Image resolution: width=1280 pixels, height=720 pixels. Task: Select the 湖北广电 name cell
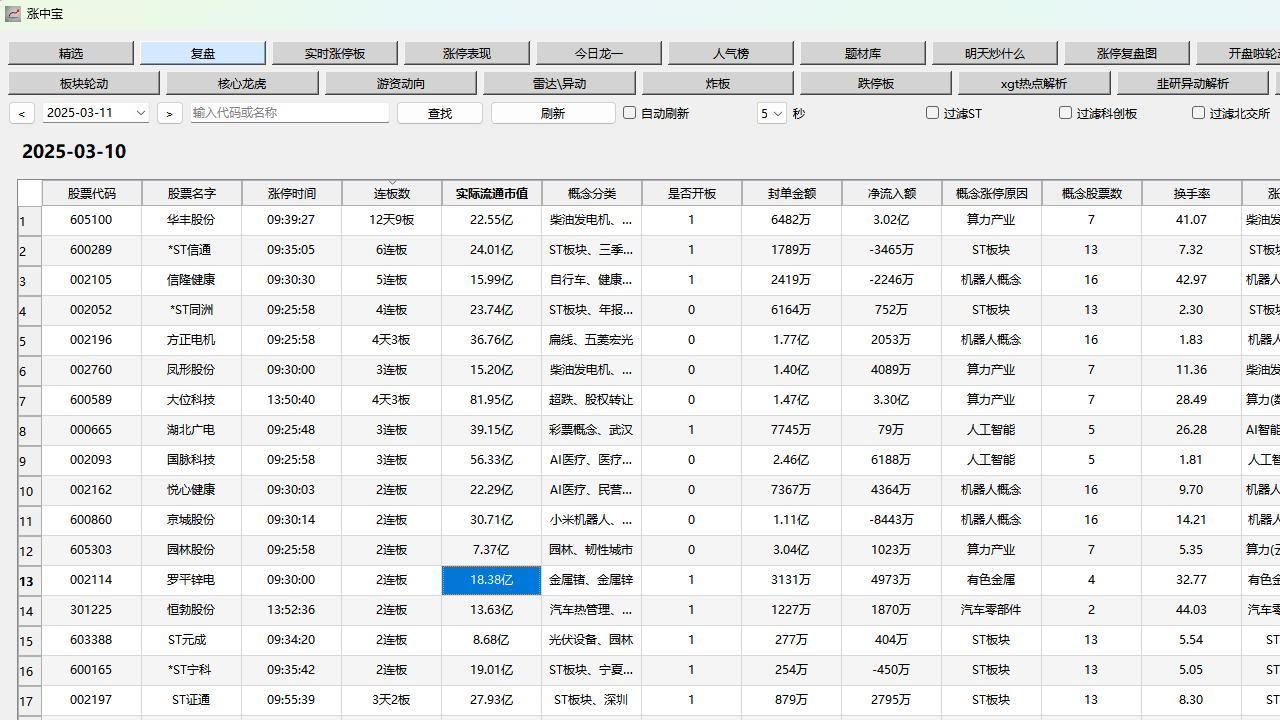(192, 430)
